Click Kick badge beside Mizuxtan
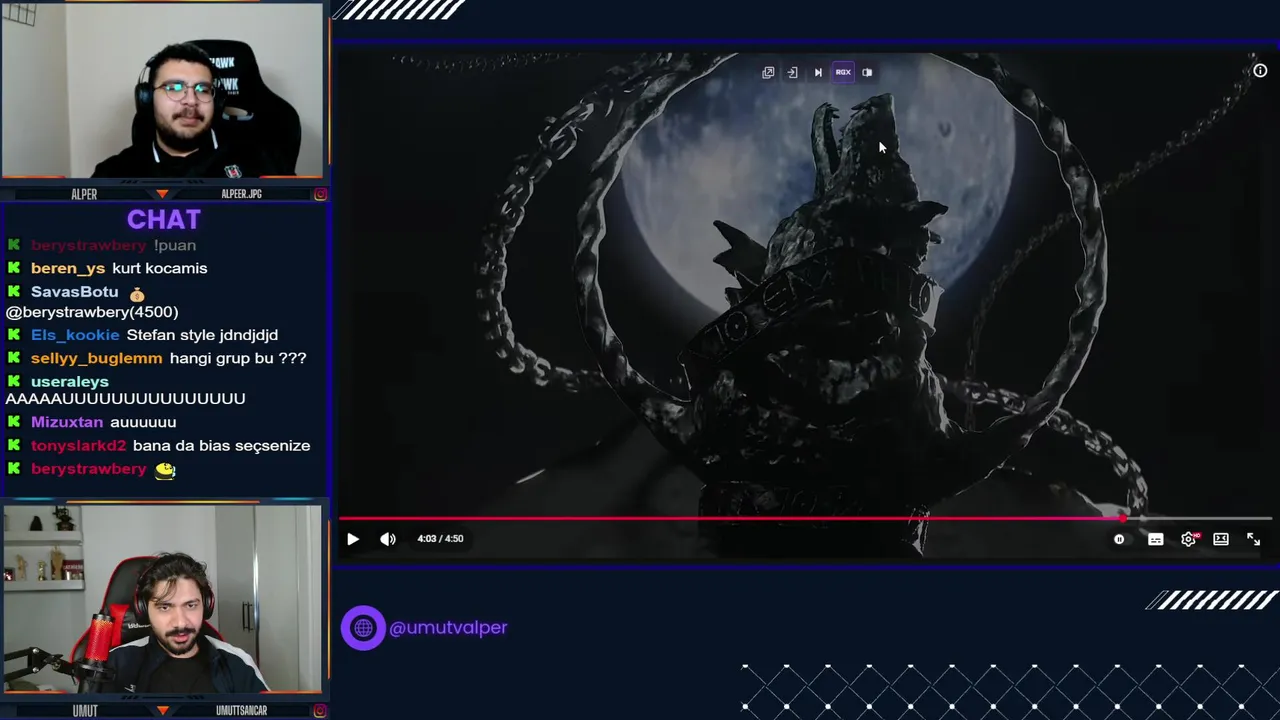Screen dimensions: 1280x720 tap(14, 422)
